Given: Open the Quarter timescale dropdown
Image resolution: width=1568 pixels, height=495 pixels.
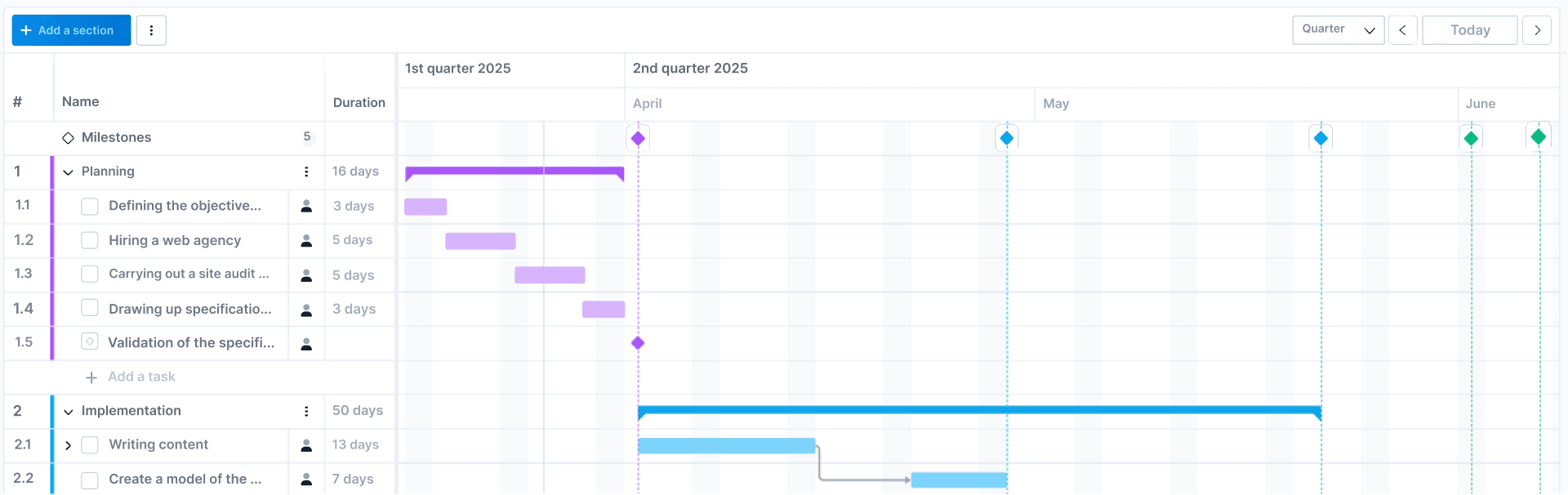Looking at the screenshot, I should tap(1338, 30).
